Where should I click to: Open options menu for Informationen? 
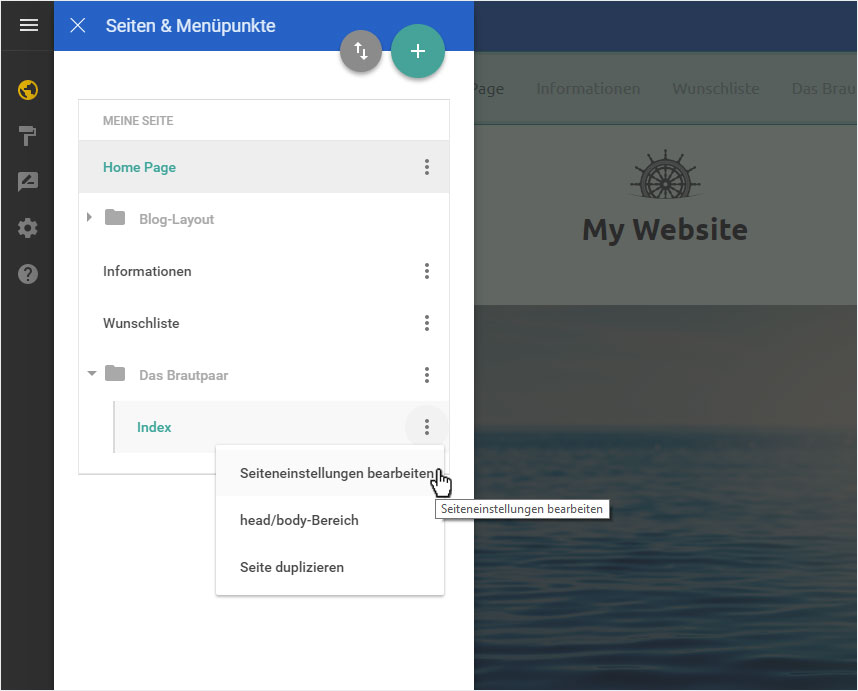point(427,271)
